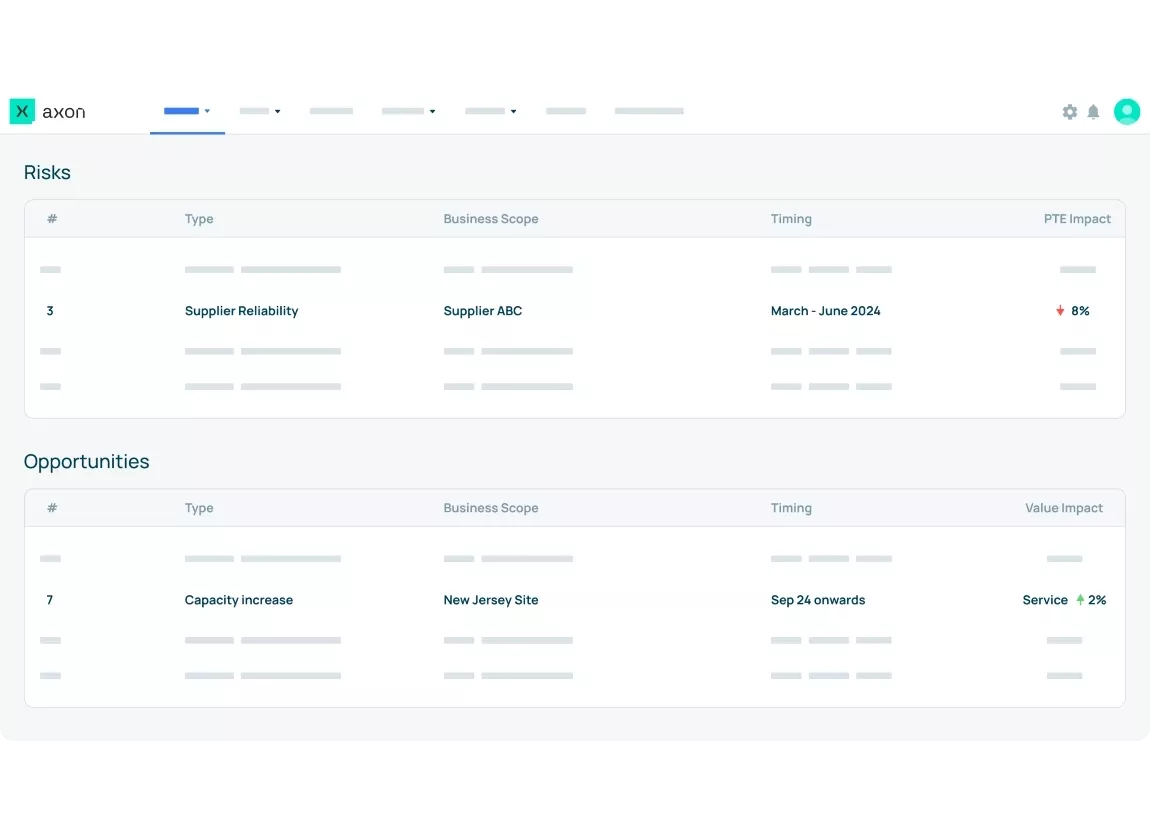Click the red down arrow beside 8%

pos(1060,311)
